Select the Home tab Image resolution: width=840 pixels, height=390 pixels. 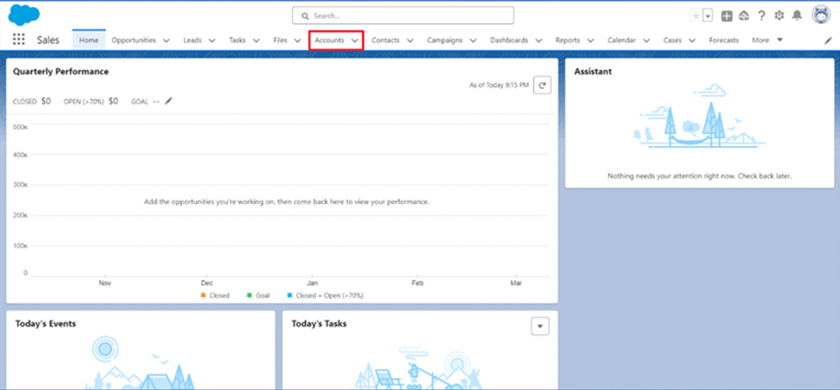[x=89, y=40]
